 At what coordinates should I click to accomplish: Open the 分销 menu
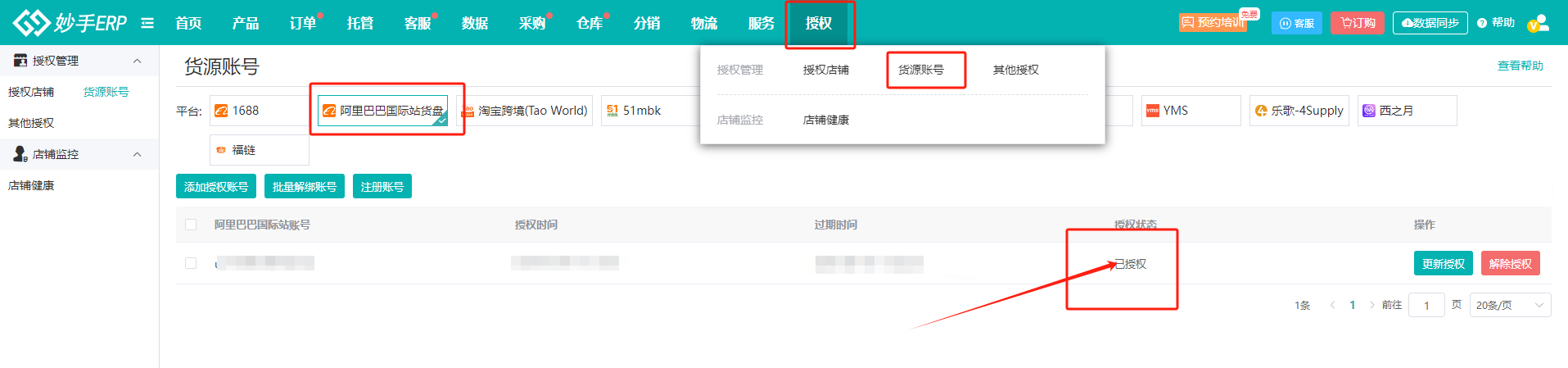point(647,23)
